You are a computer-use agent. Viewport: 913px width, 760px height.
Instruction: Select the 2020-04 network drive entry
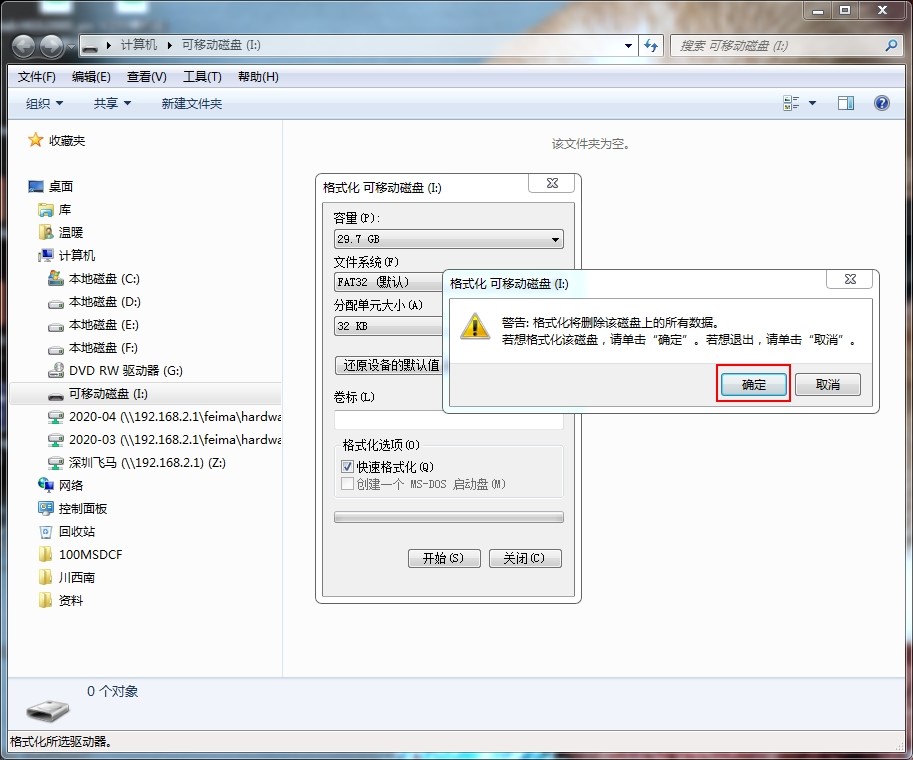[164, 417]
